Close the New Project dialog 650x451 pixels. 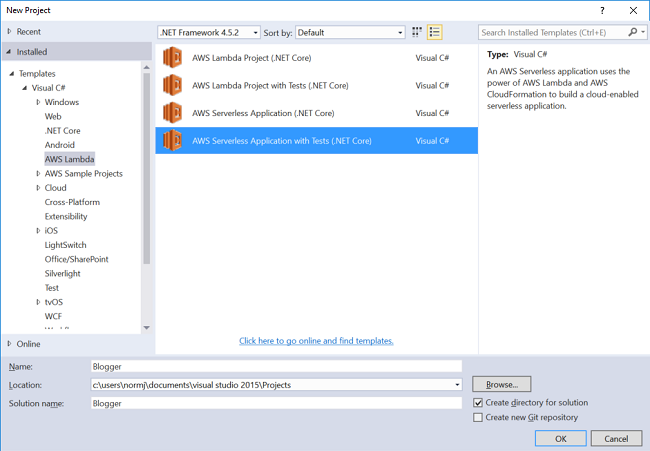point(633,10)
